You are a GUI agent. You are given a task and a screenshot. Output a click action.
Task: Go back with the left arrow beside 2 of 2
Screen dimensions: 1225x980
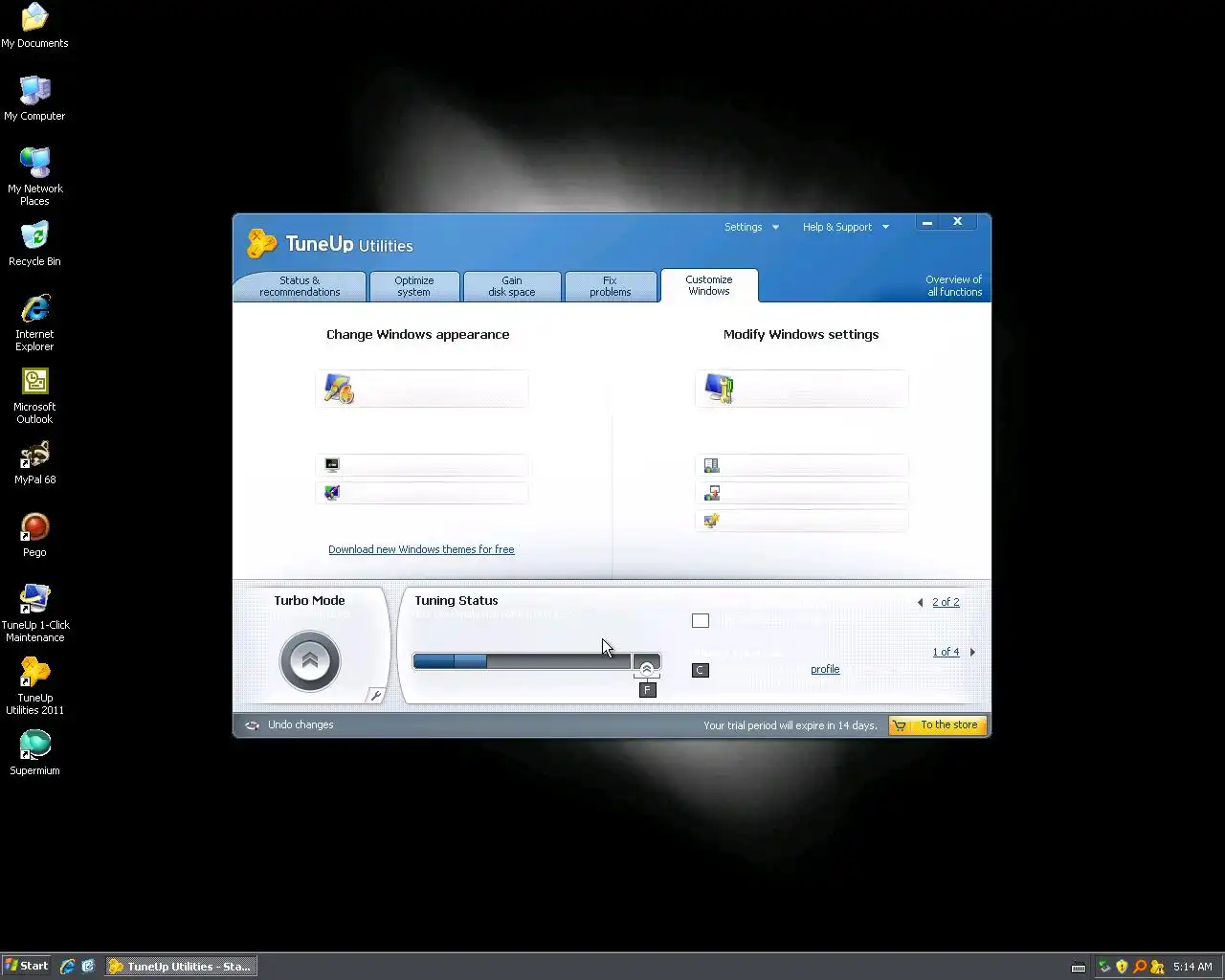pyautogui.click(x=921, y=603)
